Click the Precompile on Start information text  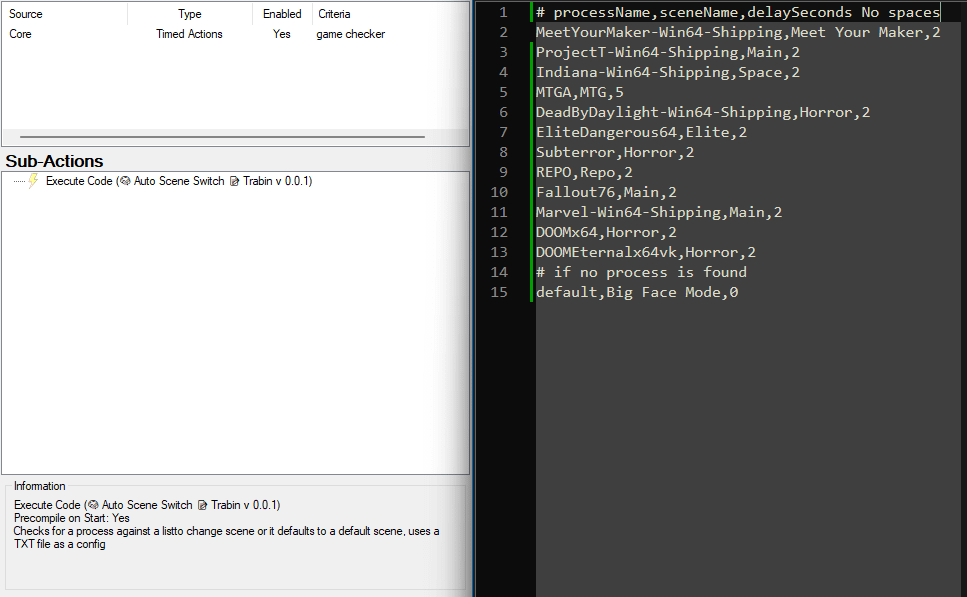pos(72,518)
